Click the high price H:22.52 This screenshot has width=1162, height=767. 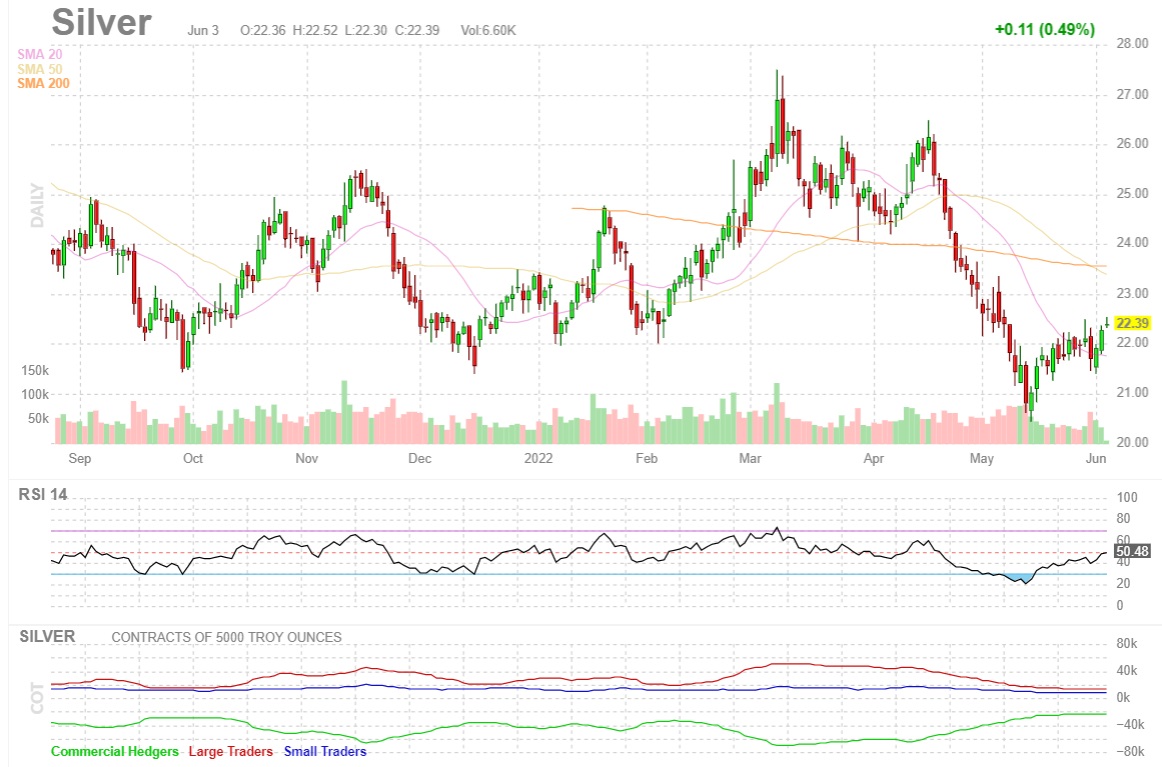pyautogui.click(x=315, y=30)
